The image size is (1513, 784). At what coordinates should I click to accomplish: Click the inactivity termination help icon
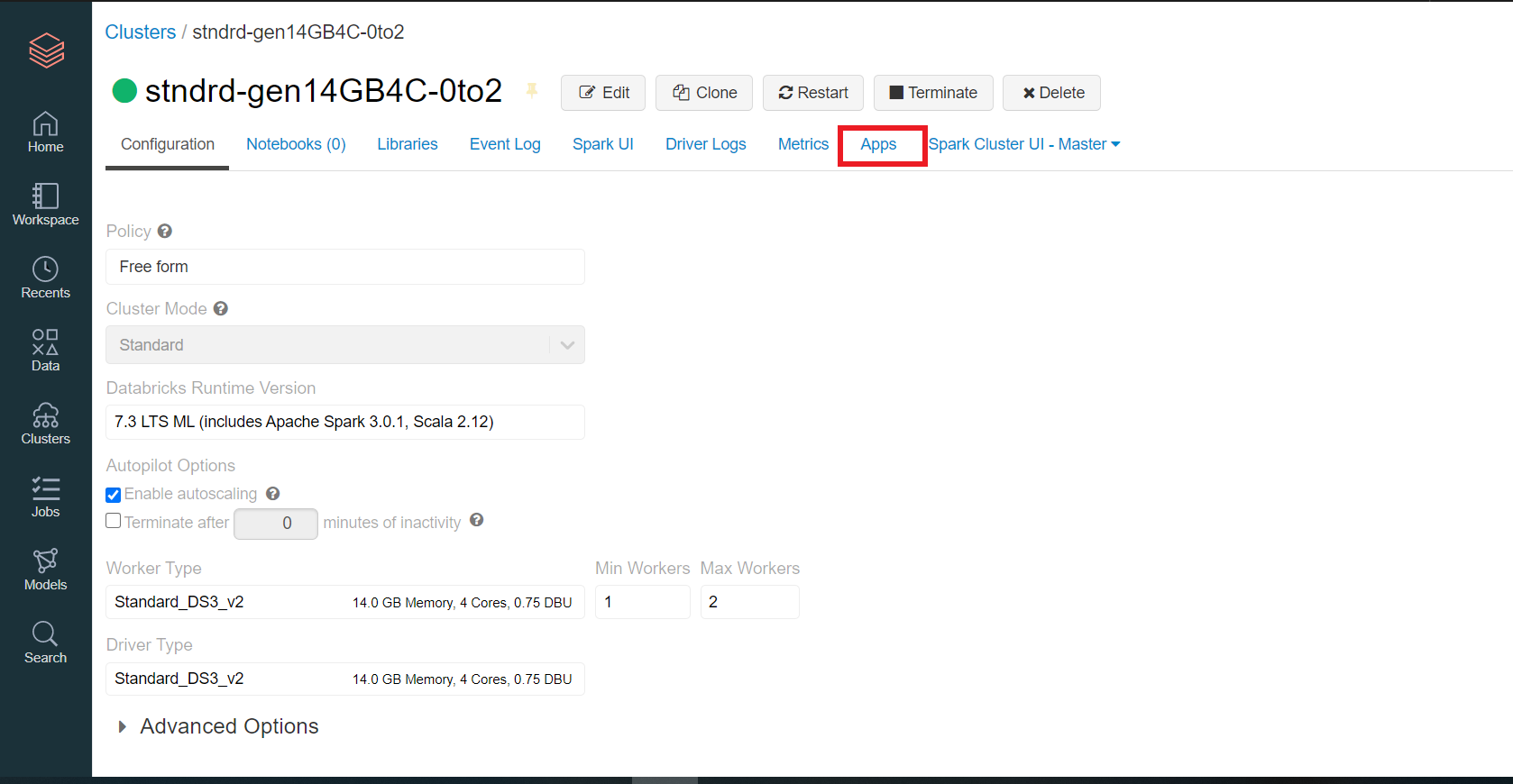tap(477, 520)
